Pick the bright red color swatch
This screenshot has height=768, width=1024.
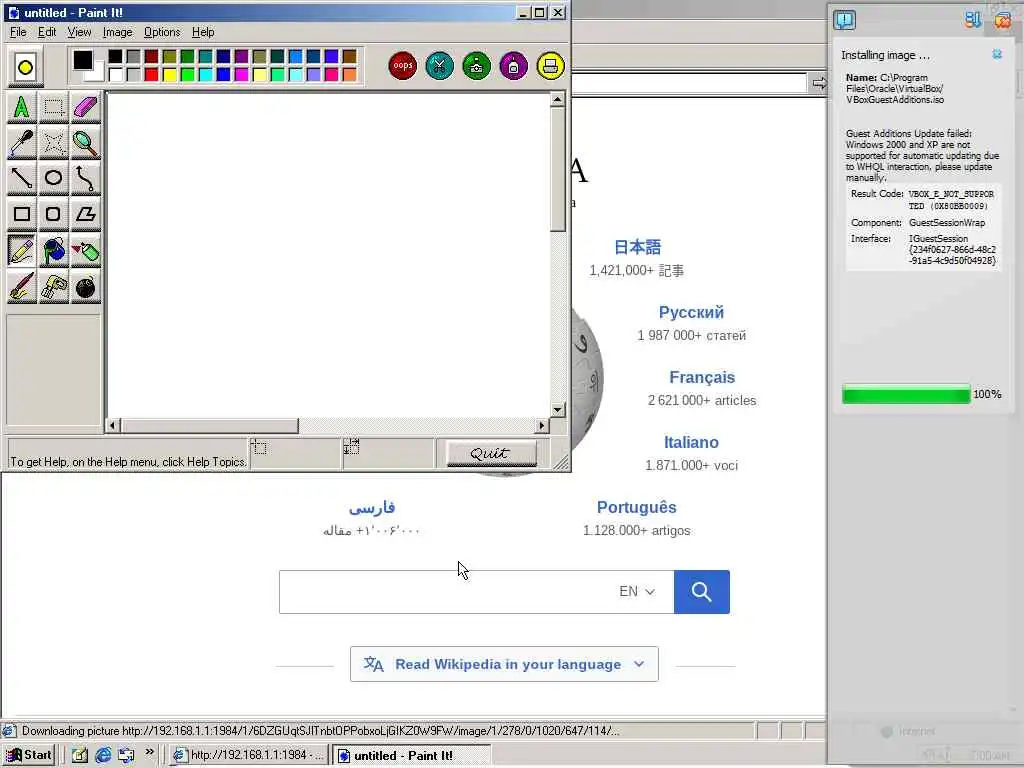(x=152, y=75)
